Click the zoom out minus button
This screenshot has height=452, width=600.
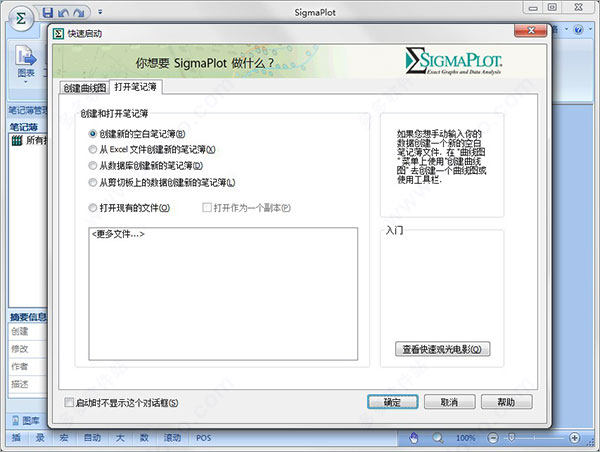point(493,438)
